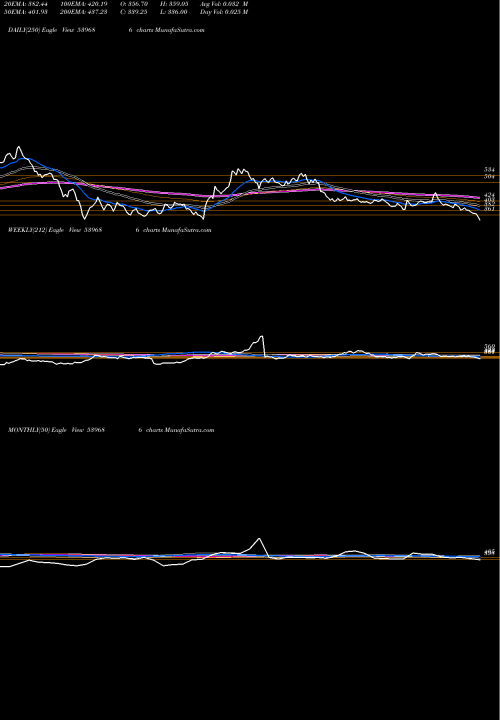The image size is (500, 720).
Task: Select the open price 'O:' value
Action: click(x=134, y=4)
